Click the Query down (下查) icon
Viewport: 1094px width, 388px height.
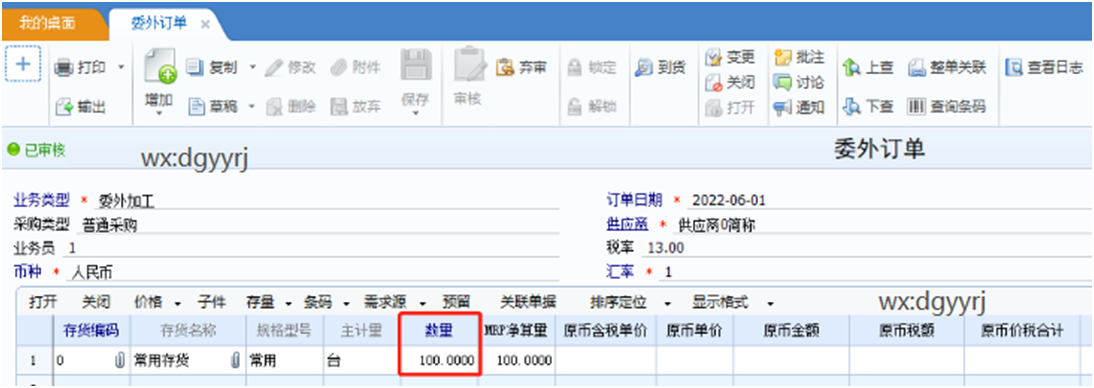tap(851, 107)
